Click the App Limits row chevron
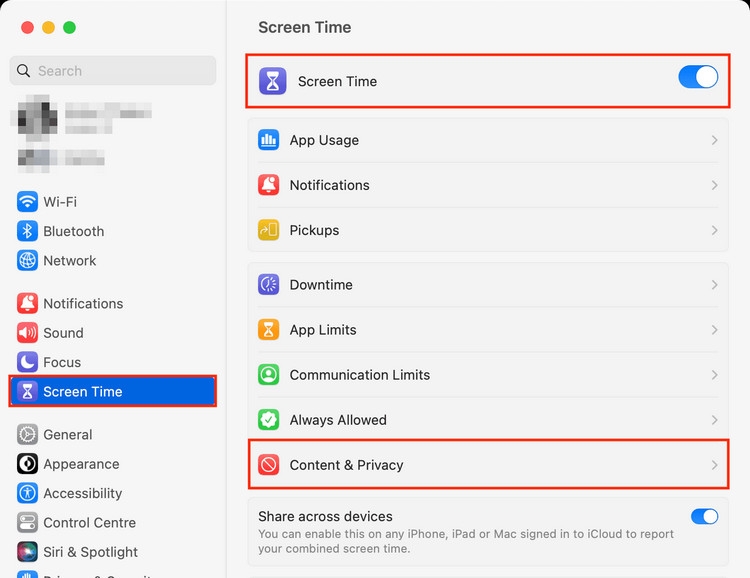The width and height of the screenshot is (750, 578). (x=714, y=329)
